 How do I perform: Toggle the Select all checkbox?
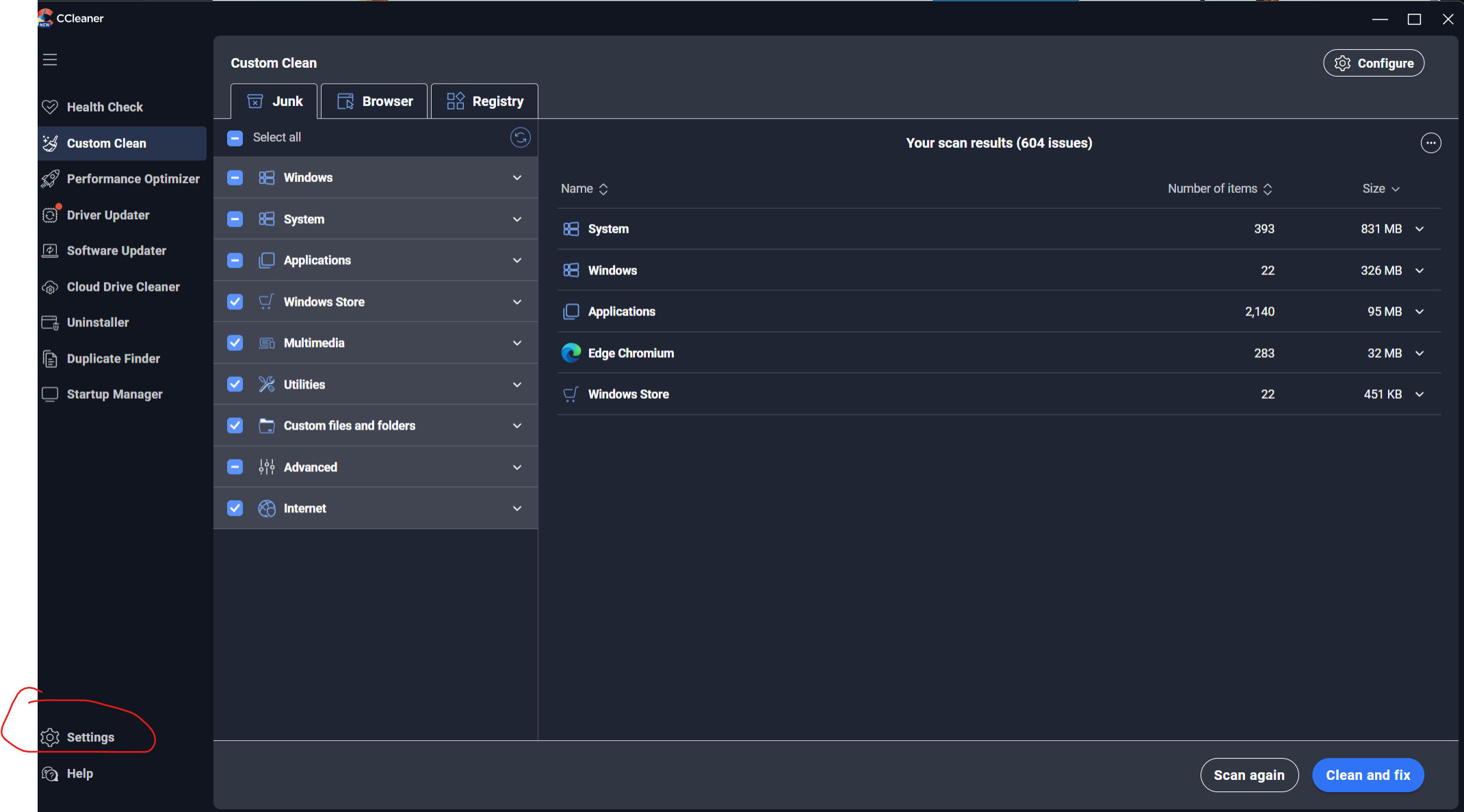pos(235,138)
